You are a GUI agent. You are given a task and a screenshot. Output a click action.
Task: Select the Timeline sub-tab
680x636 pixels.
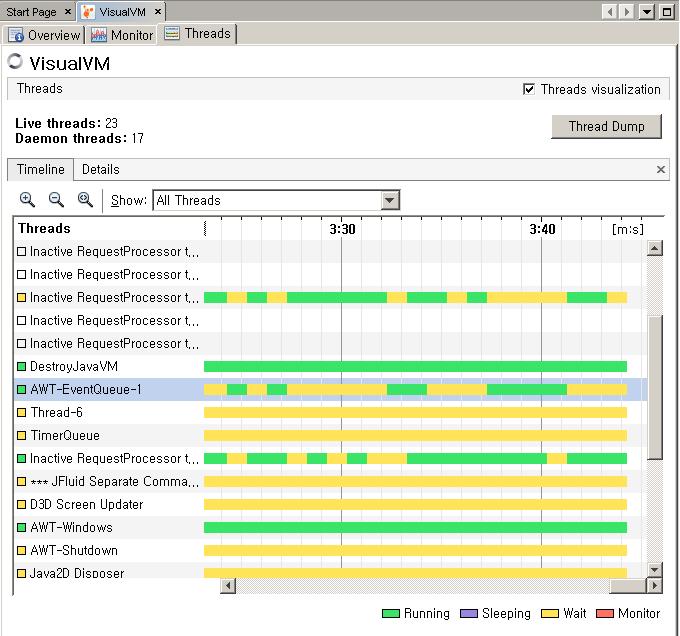pos(40,170)
